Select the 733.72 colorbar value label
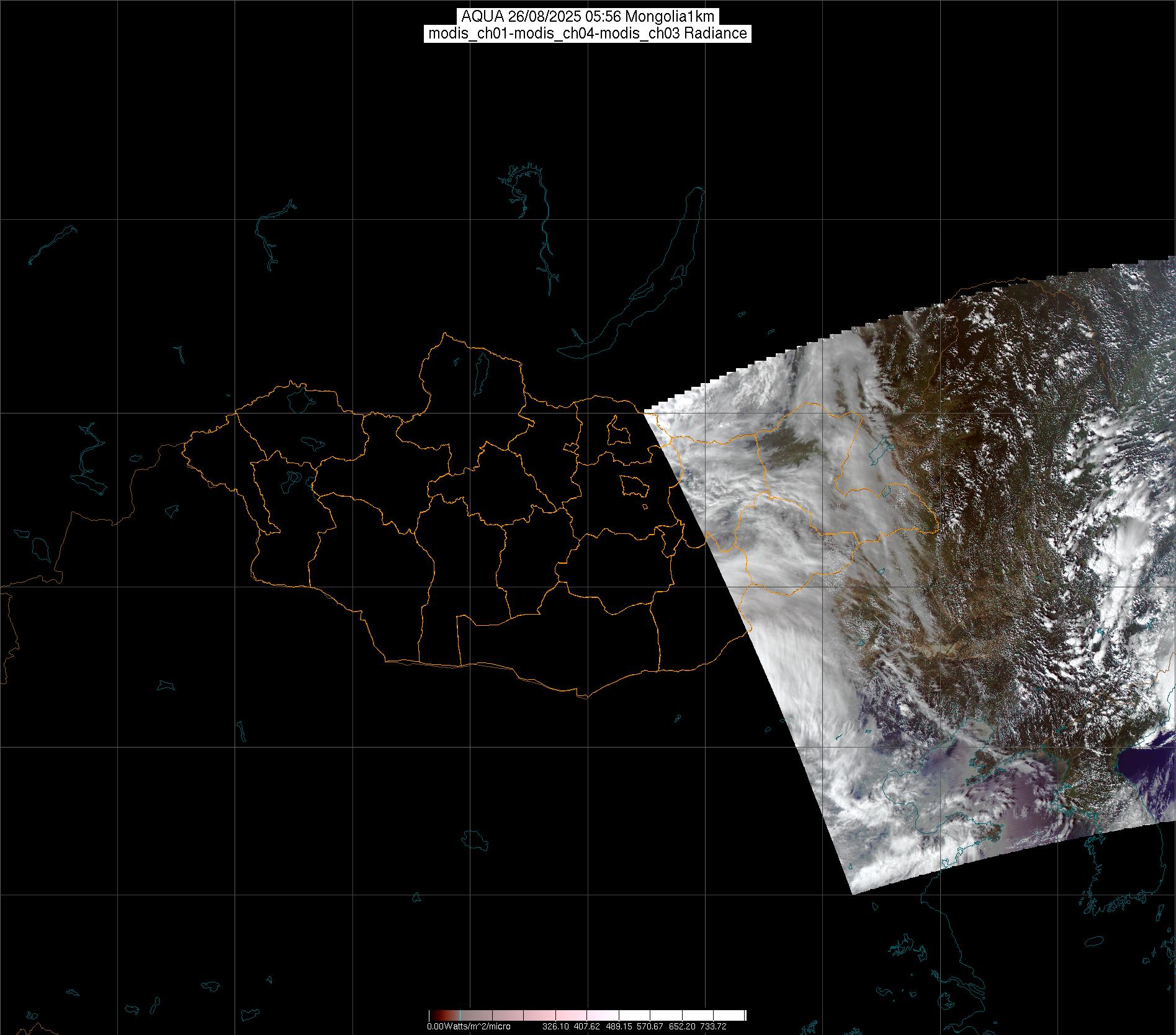 (713, 1026)
